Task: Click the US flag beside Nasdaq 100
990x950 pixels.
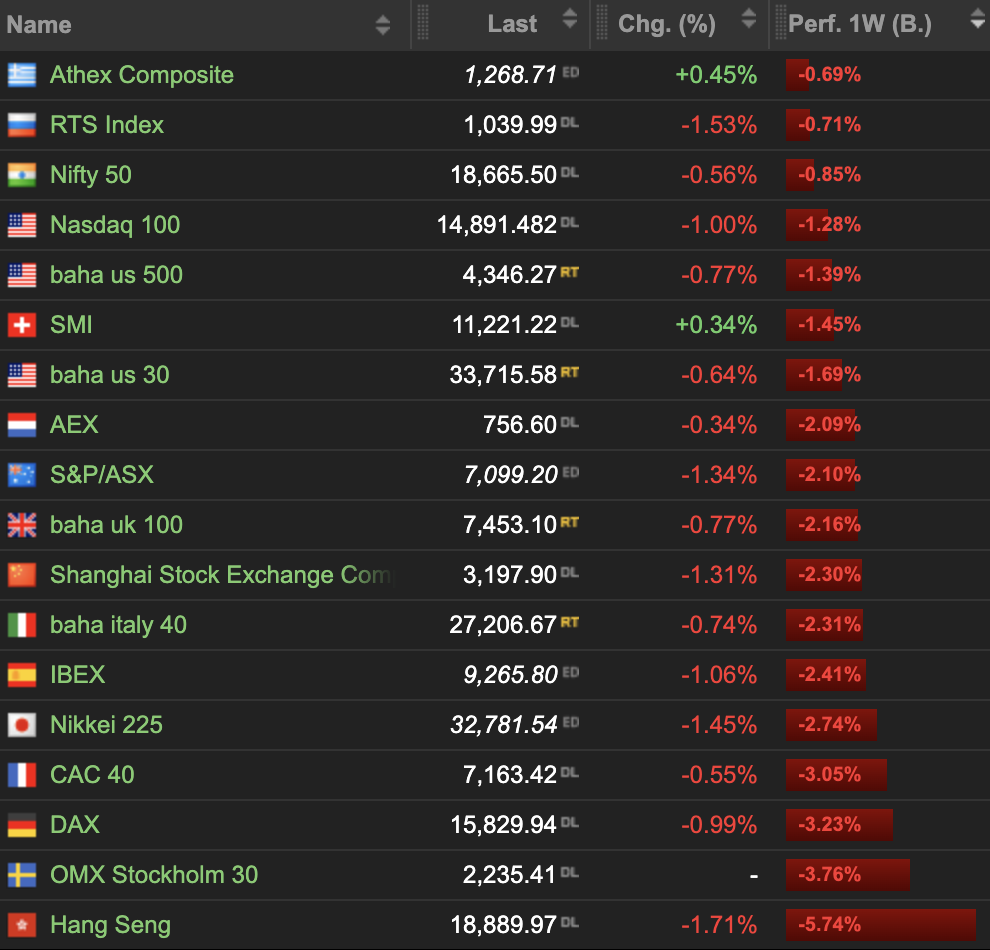Action: tap(21, 225)
